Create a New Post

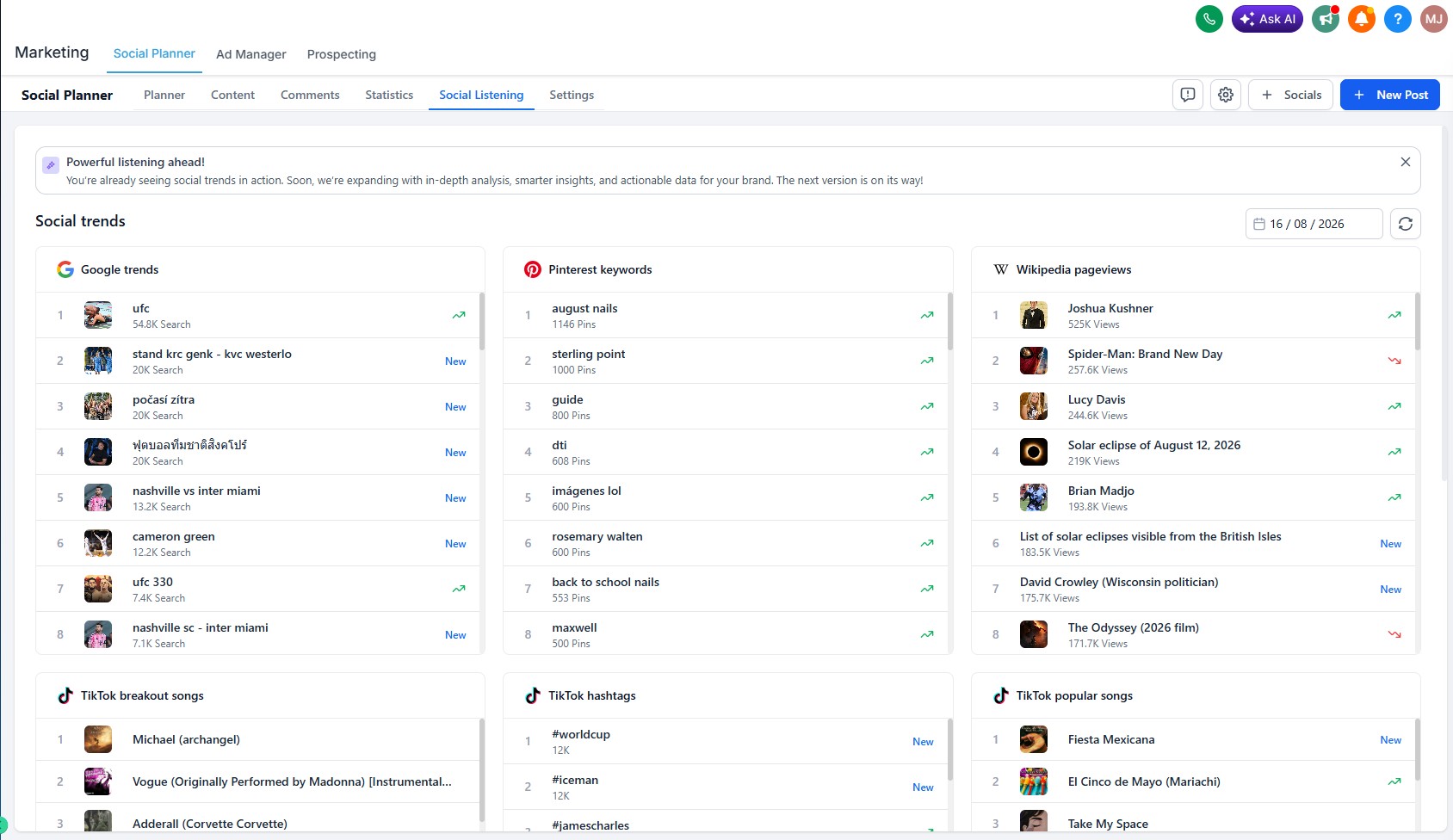click(x=1390, y=95)
